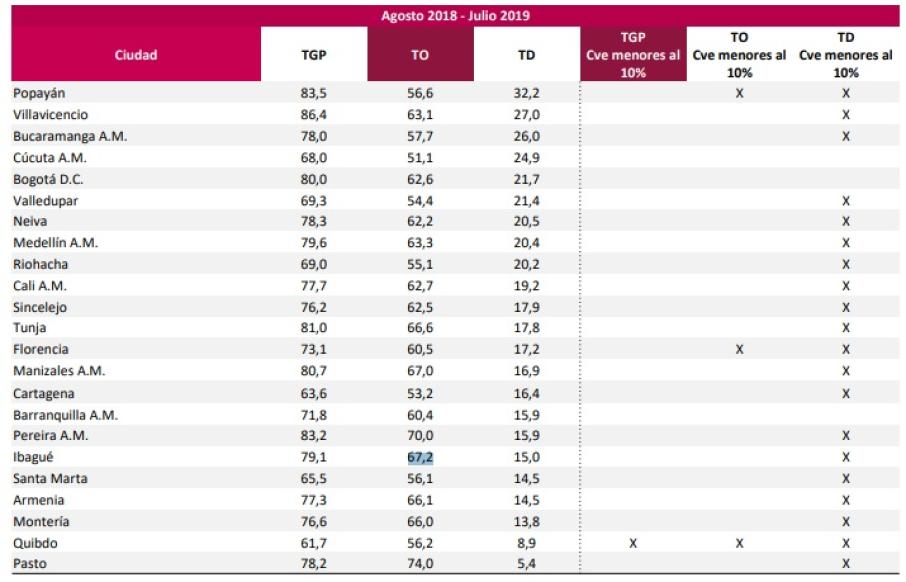This screenshot has height=582, width=906.
Task: Select the Popayán city name
Action: tap(40, 93)
